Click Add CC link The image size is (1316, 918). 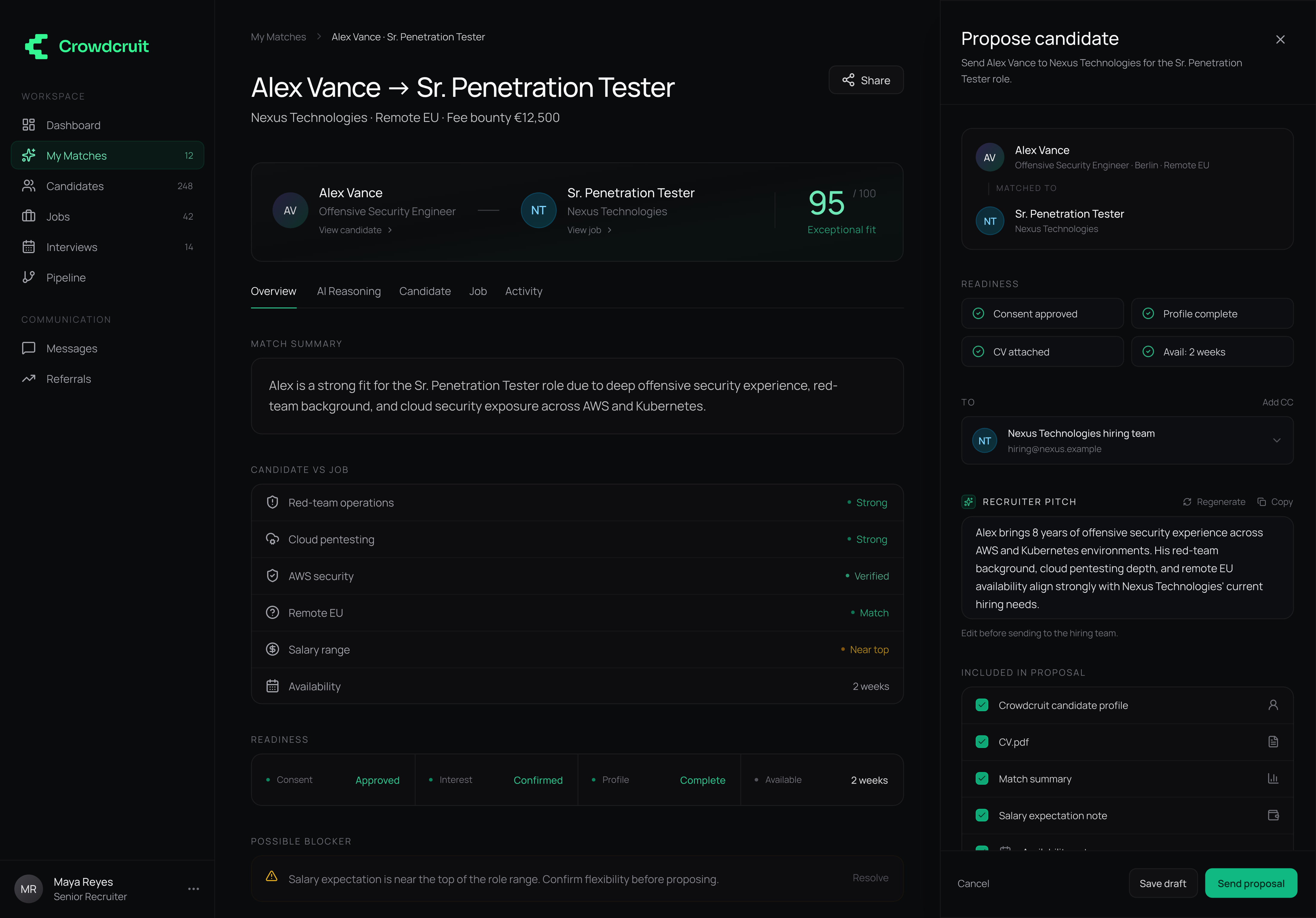[x=1277, y=402]
